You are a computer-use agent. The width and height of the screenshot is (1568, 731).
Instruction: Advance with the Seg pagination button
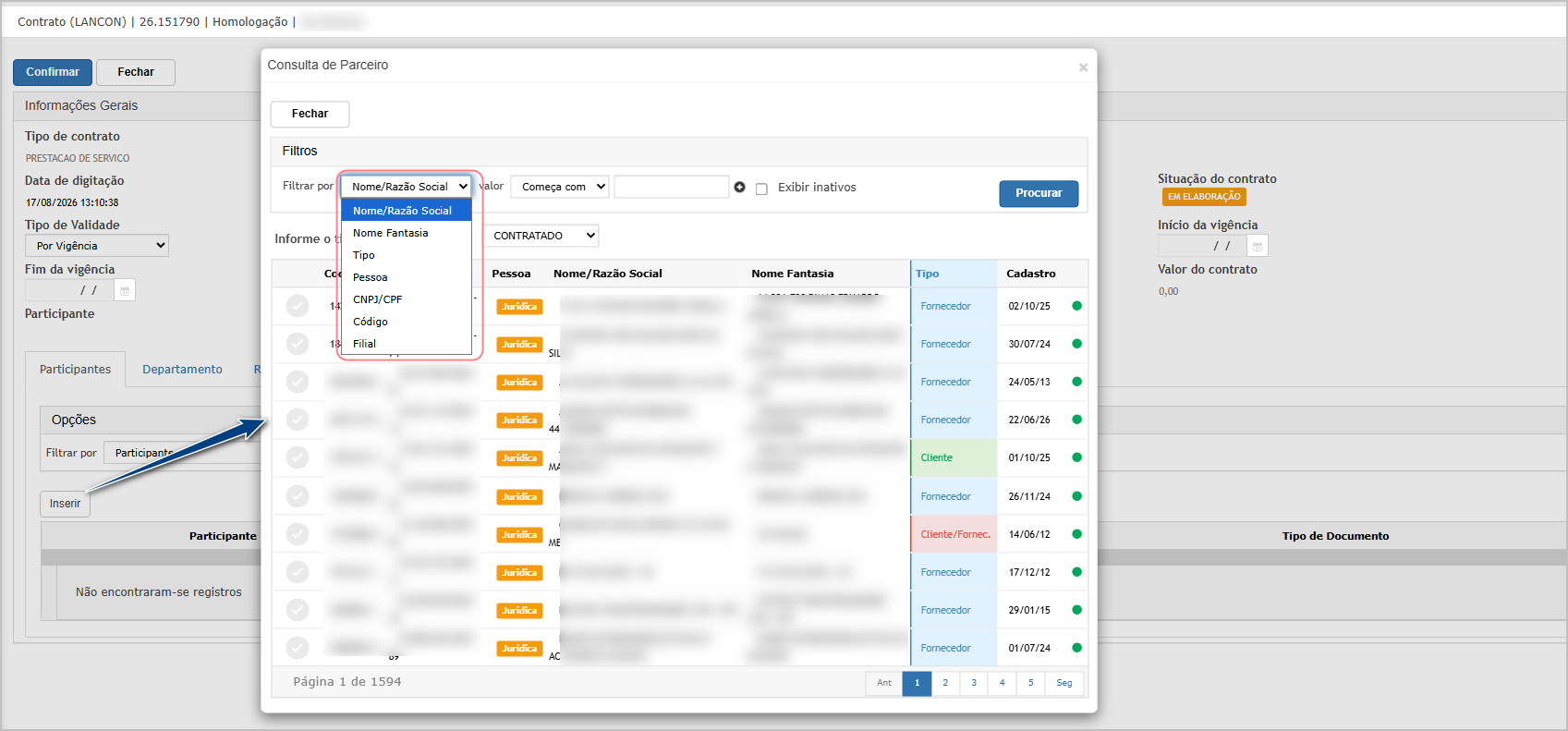click(x=1064, y=683)
